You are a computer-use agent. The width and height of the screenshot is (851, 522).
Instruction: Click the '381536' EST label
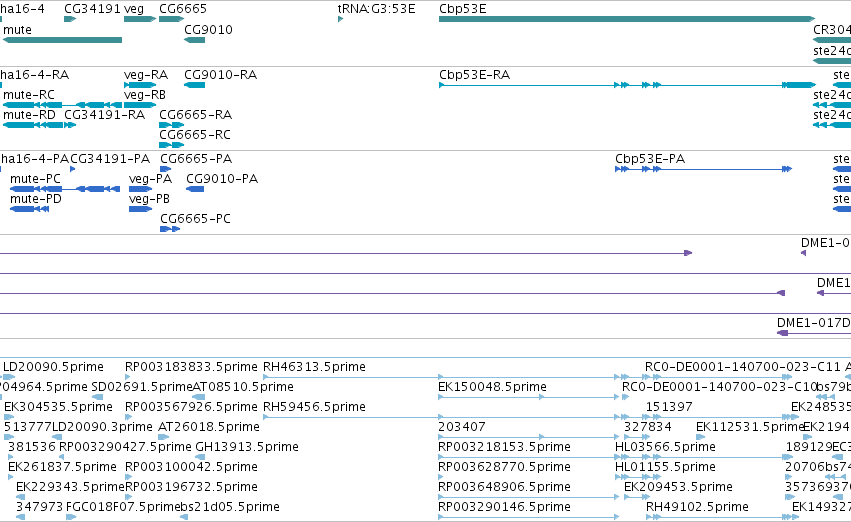(x=32, y=447)
